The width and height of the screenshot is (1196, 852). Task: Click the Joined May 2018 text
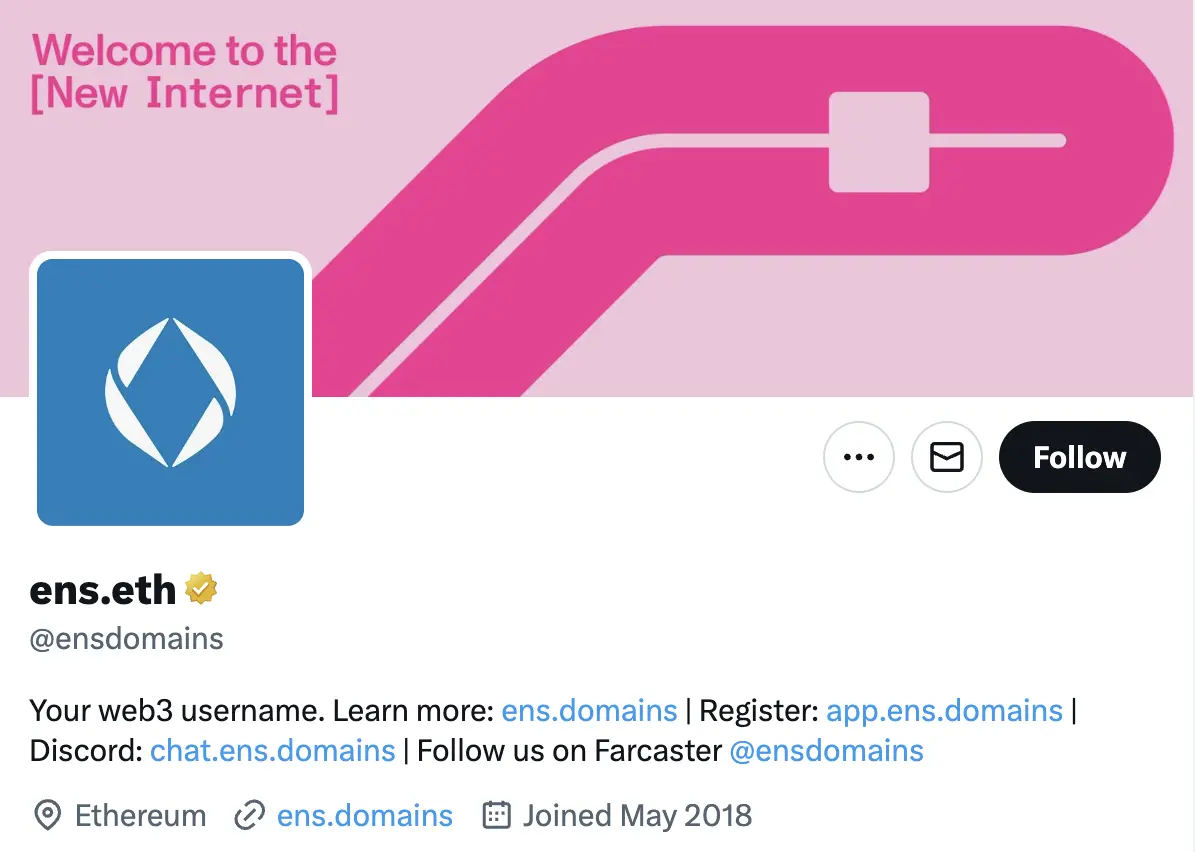pos(637,816)
